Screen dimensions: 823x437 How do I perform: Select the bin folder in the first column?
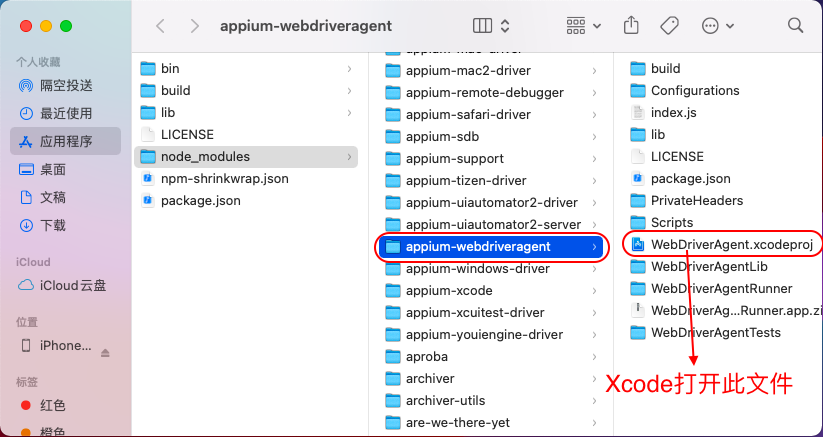pos(246,69)
